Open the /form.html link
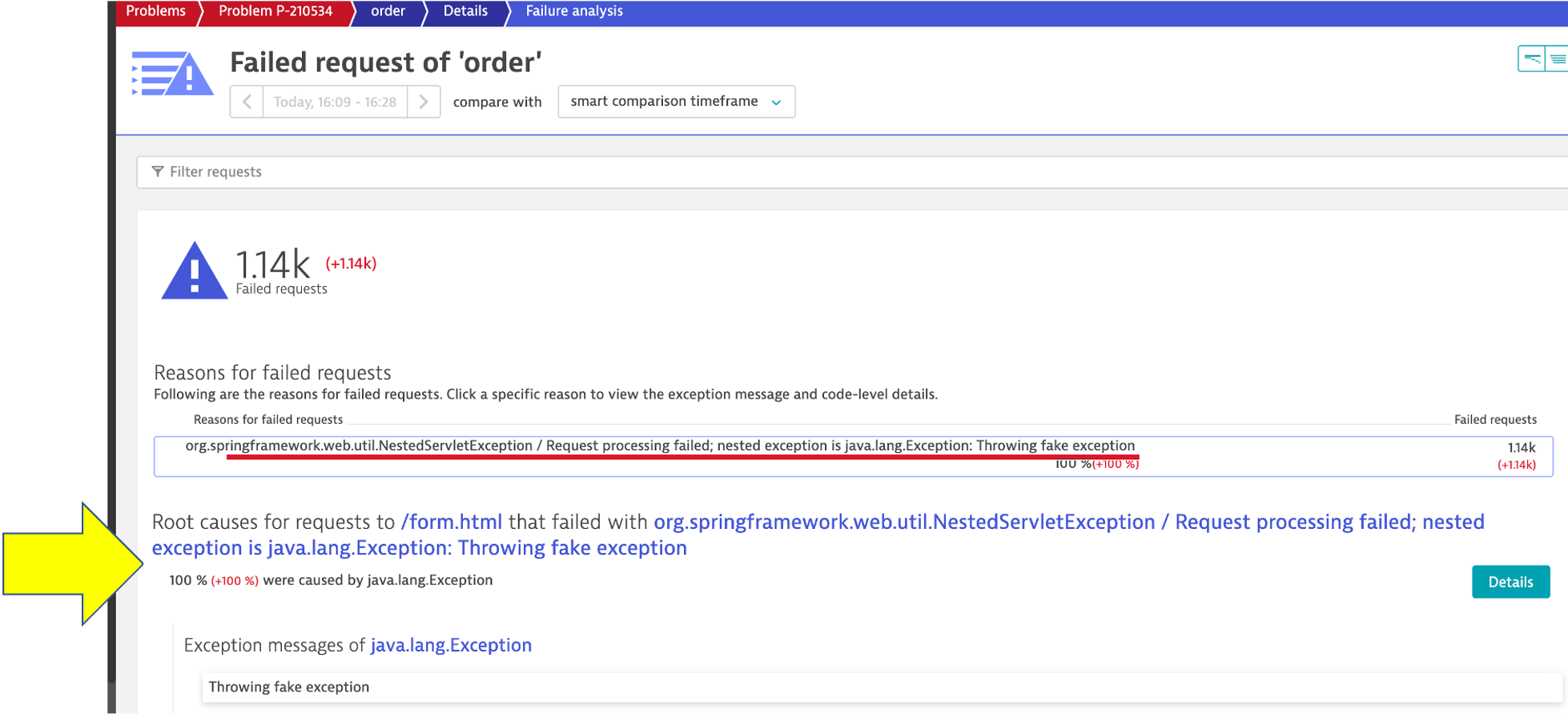Image resolution: width=1568 pixels, height=714 pixels. tap(451, 522)
